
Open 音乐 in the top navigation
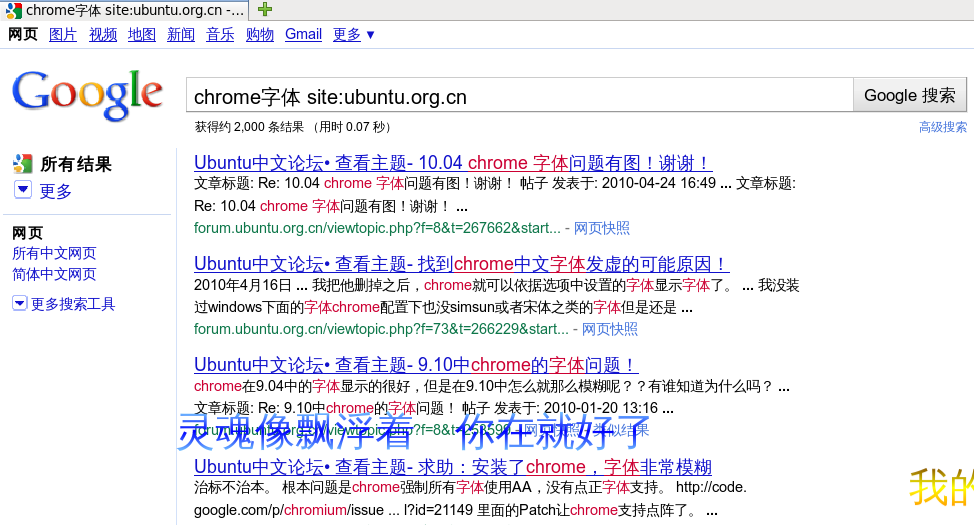[220, 35]
